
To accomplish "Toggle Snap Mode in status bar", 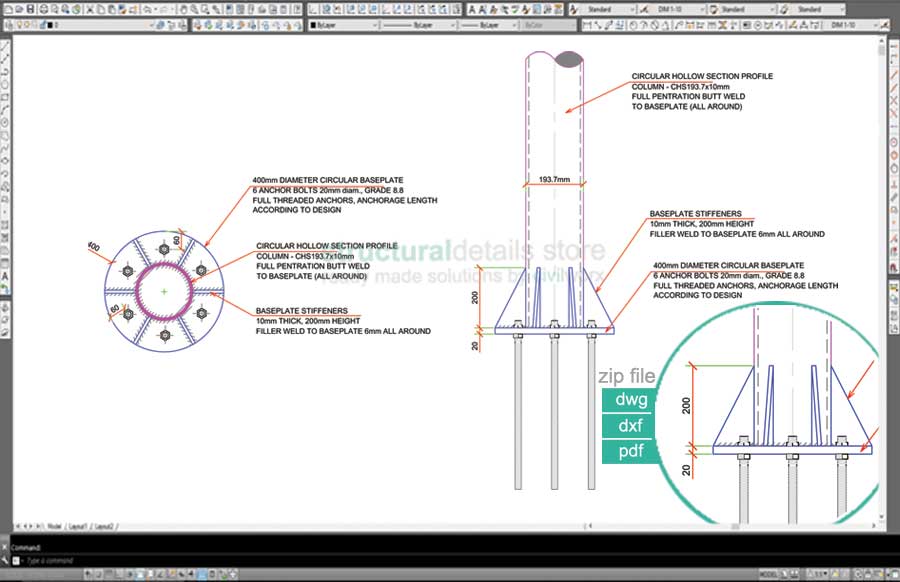I will coord(98,573).
